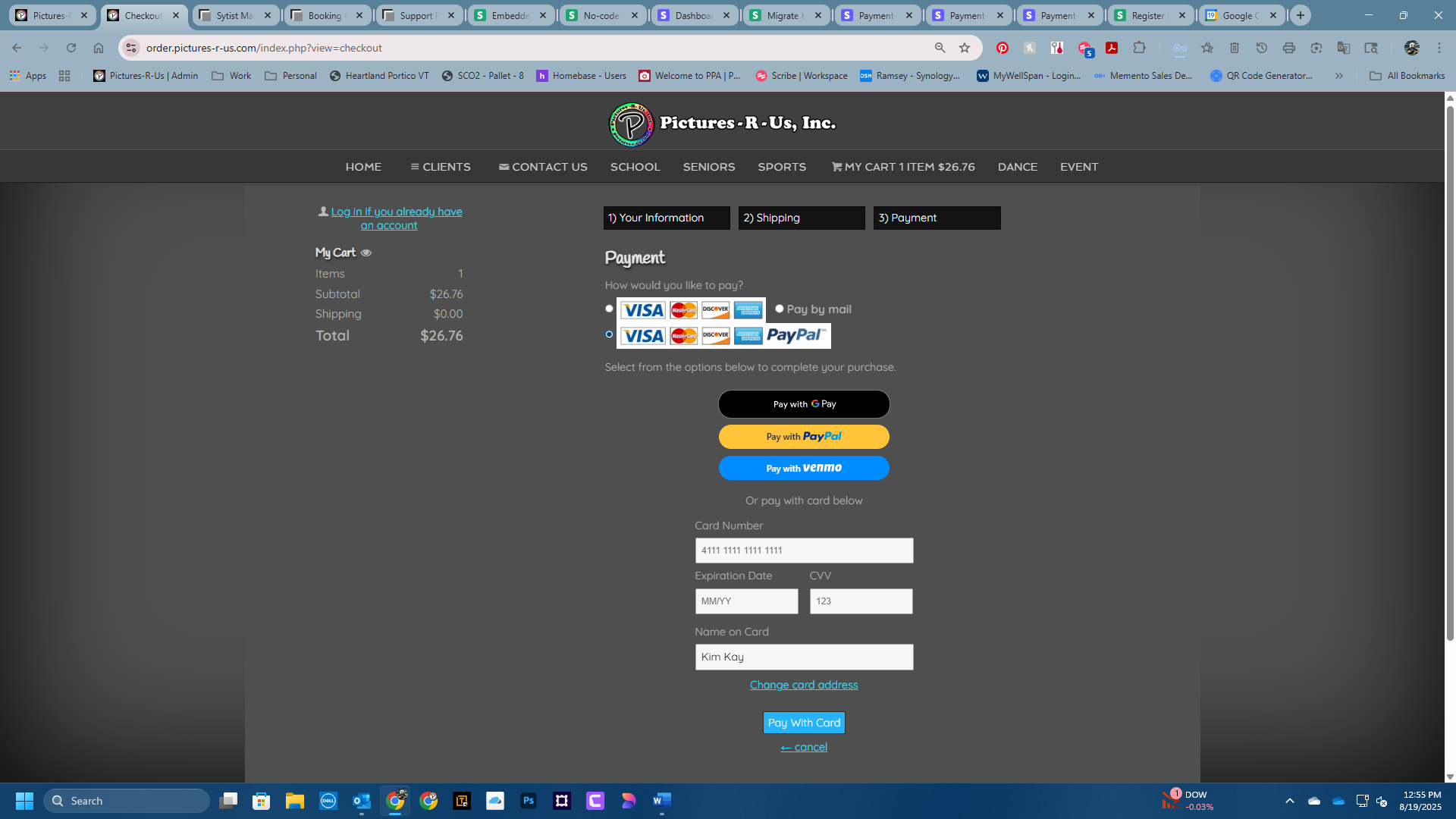Screen dimensions: 1456x819
Task: Click the CVV input field
Action: click(861, 601)
